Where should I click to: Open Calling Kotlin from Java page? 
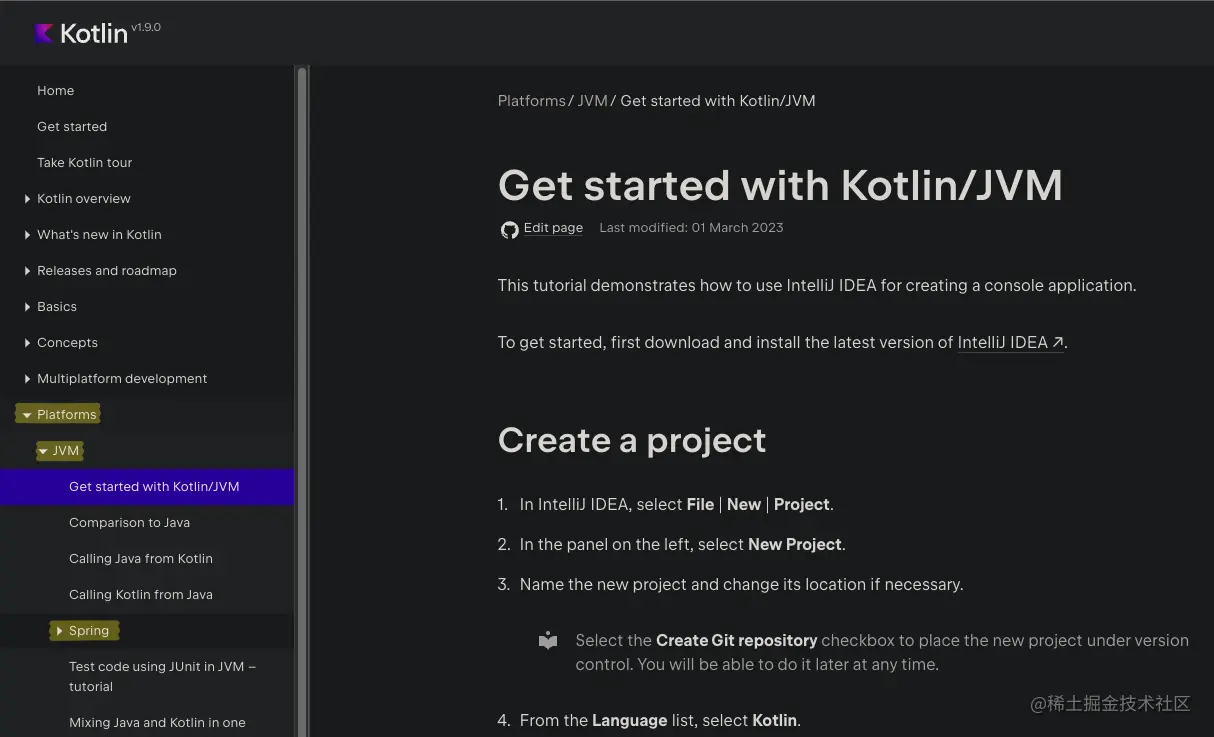(140, 595)
